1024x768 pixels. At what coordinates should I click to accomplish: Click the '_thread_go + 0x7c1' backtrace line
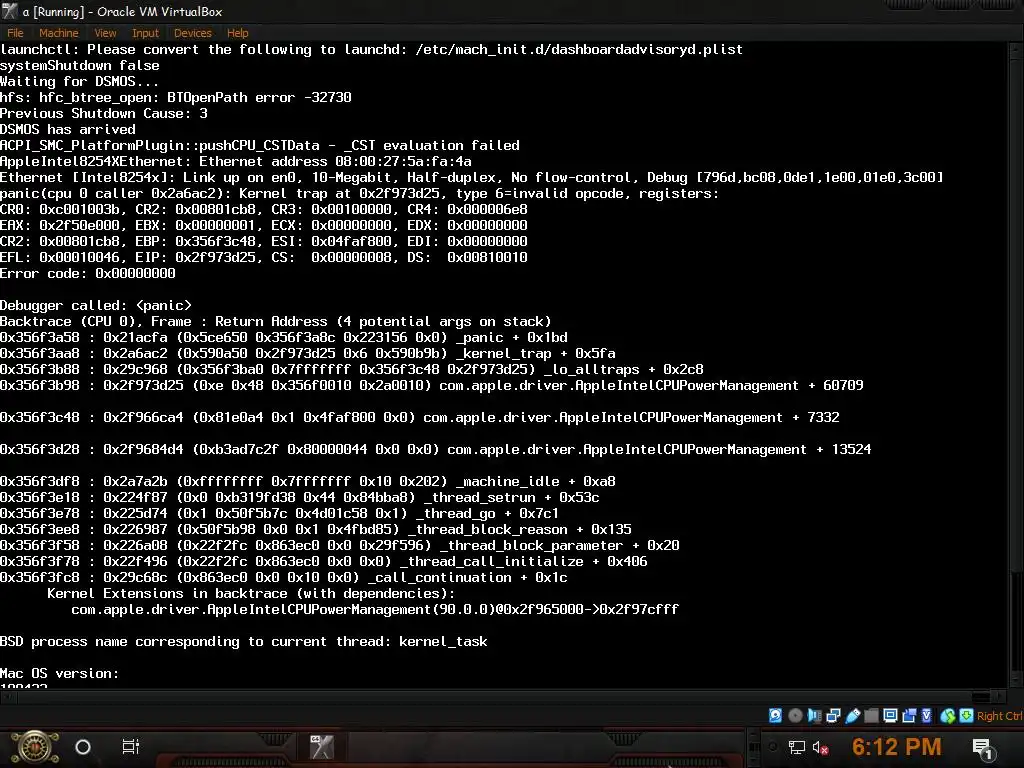280,513
